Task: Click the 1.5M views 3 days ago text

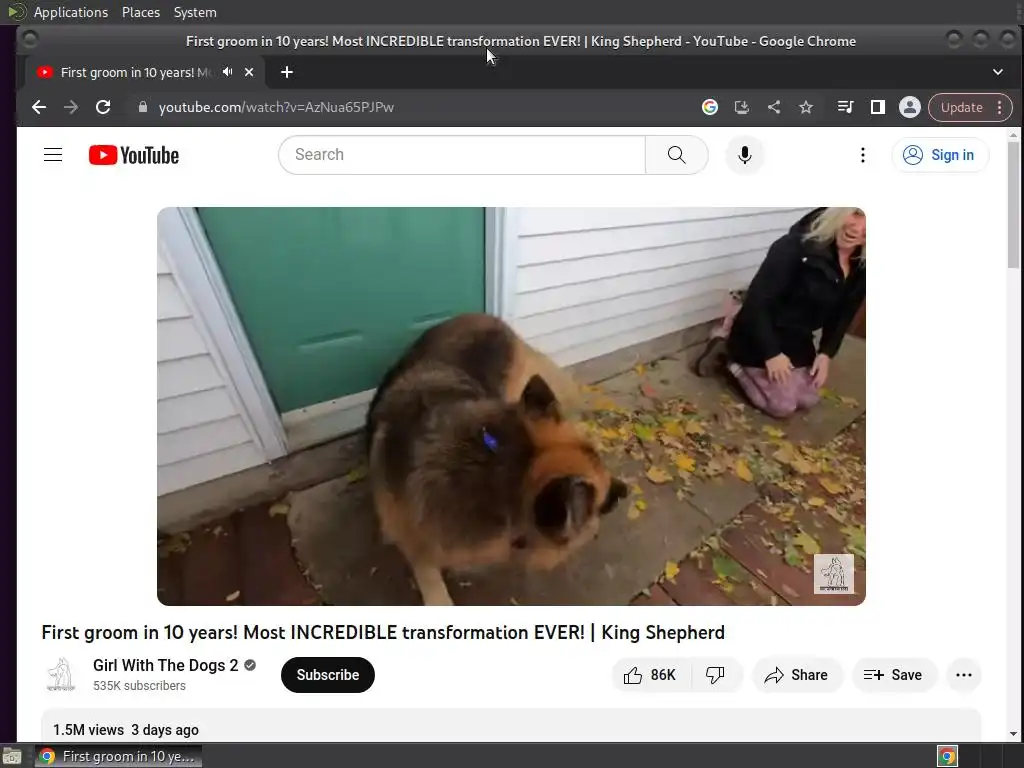Action: (126, 729)
